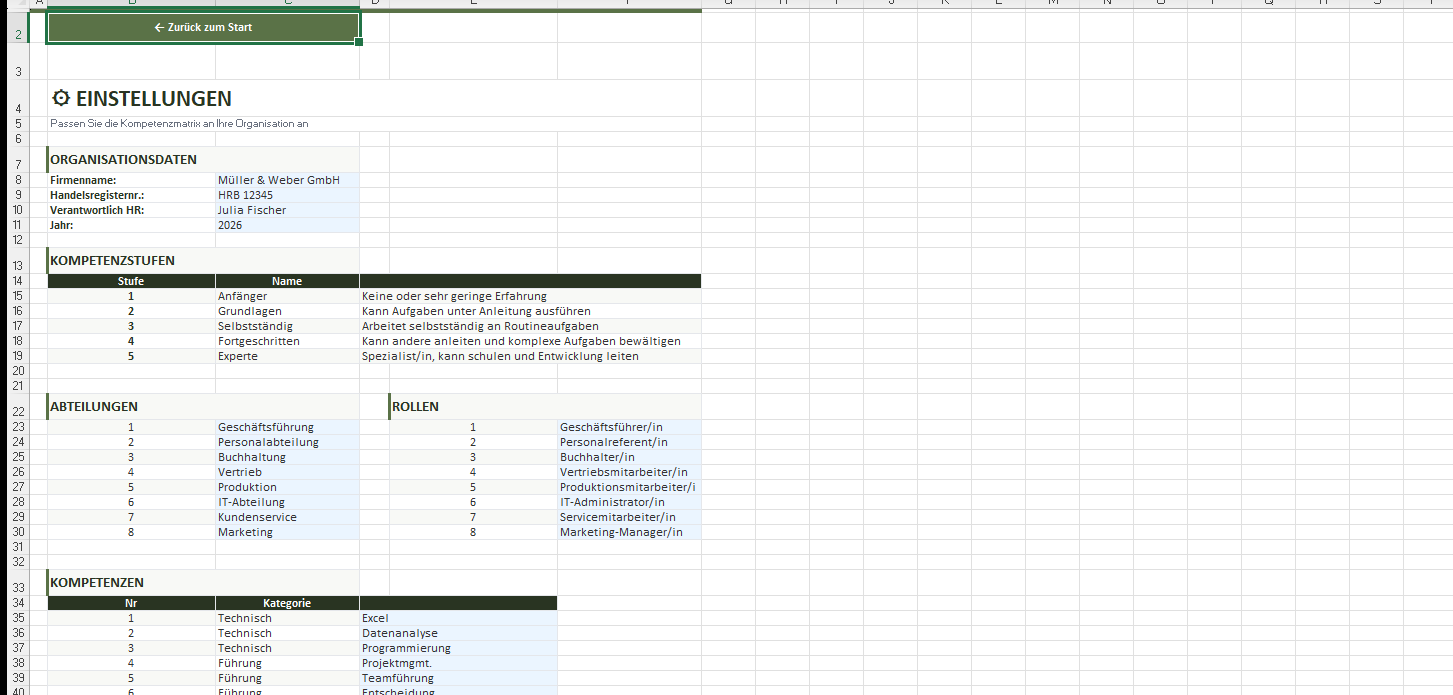Select the Vertrieb department cell
This screenshot has width=1453, height=695.
point(286,472)
